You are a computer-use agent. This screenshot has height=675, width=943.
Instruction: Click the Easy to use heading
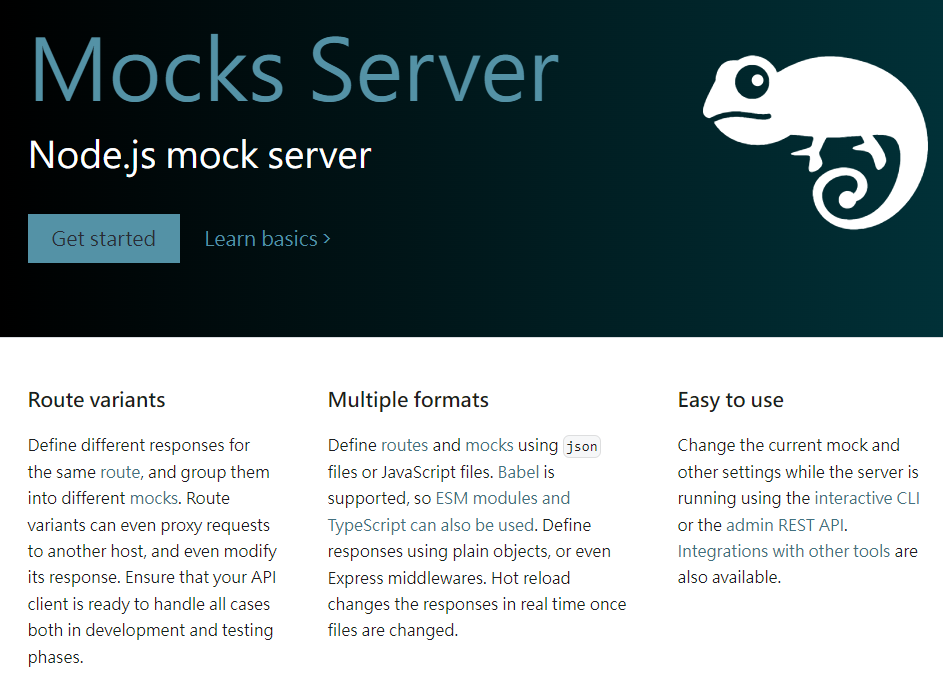[730, 400]
